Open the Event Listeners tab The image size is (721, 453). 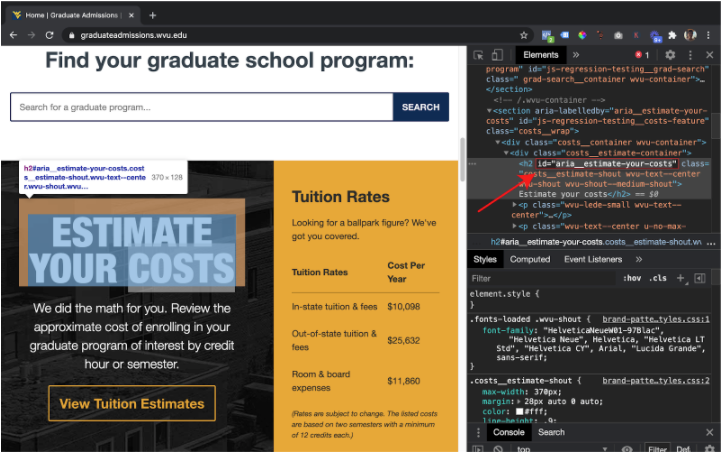pos(593,259)
